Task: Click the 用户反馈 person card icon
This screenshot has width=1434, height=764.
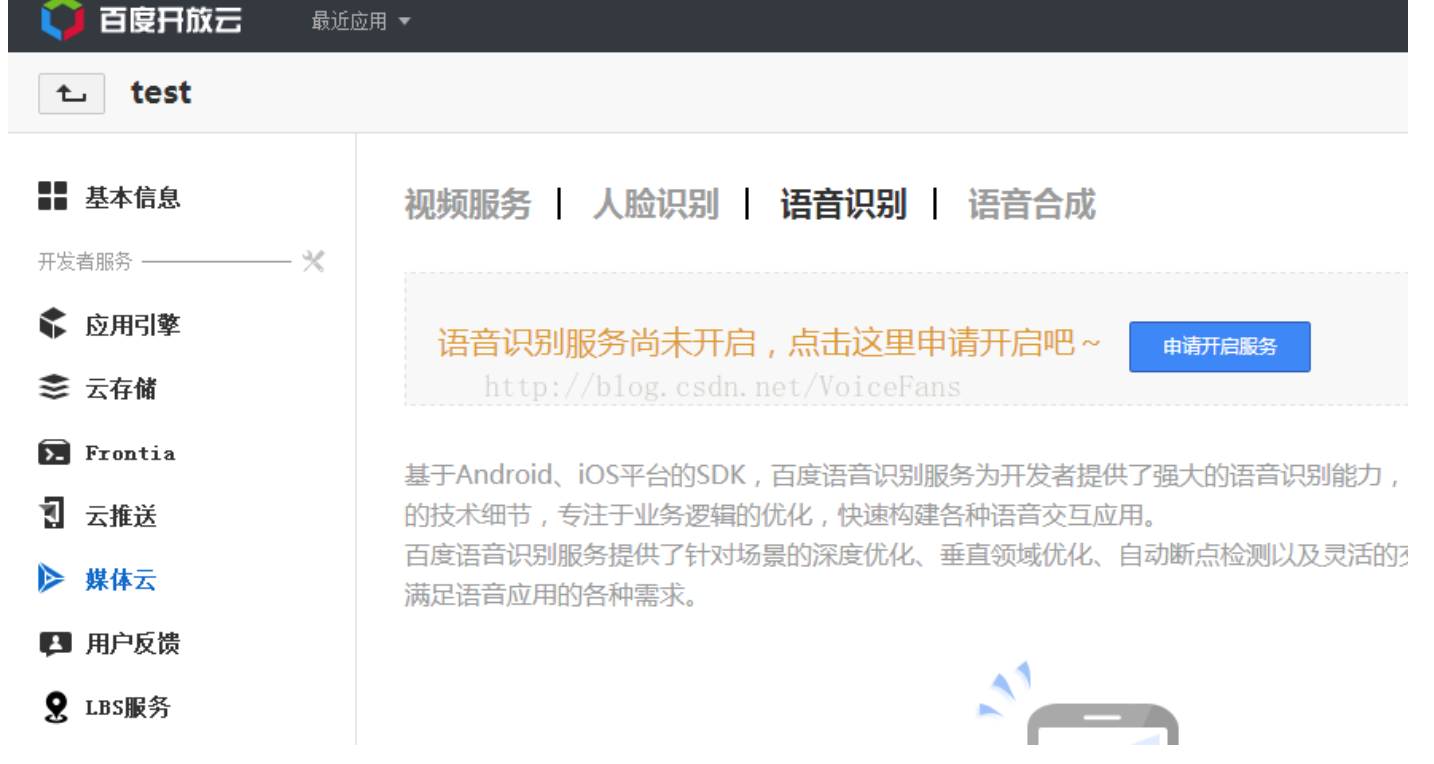Action: (54, 643)
